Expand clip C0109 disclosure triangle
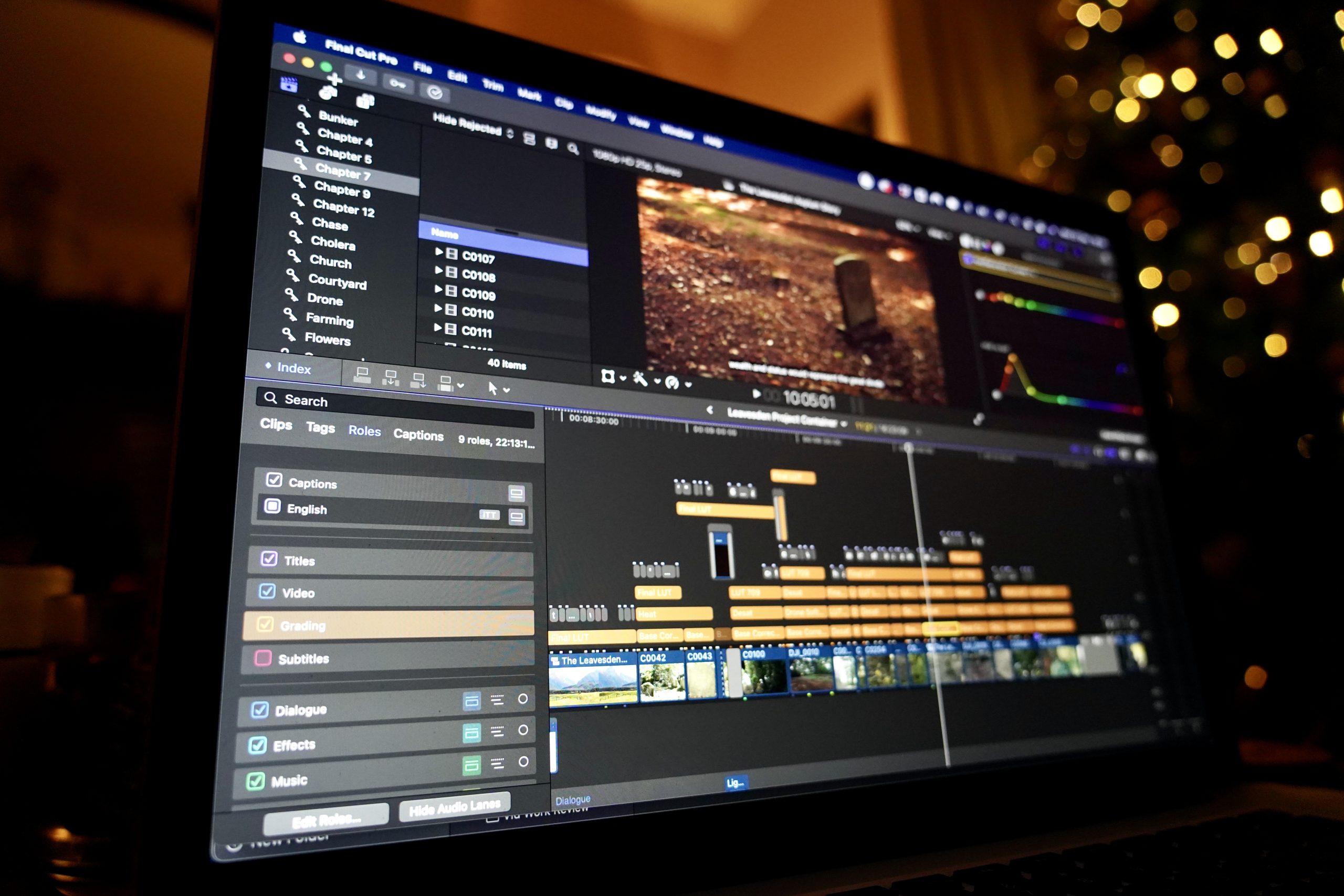 tap(439, 289)
